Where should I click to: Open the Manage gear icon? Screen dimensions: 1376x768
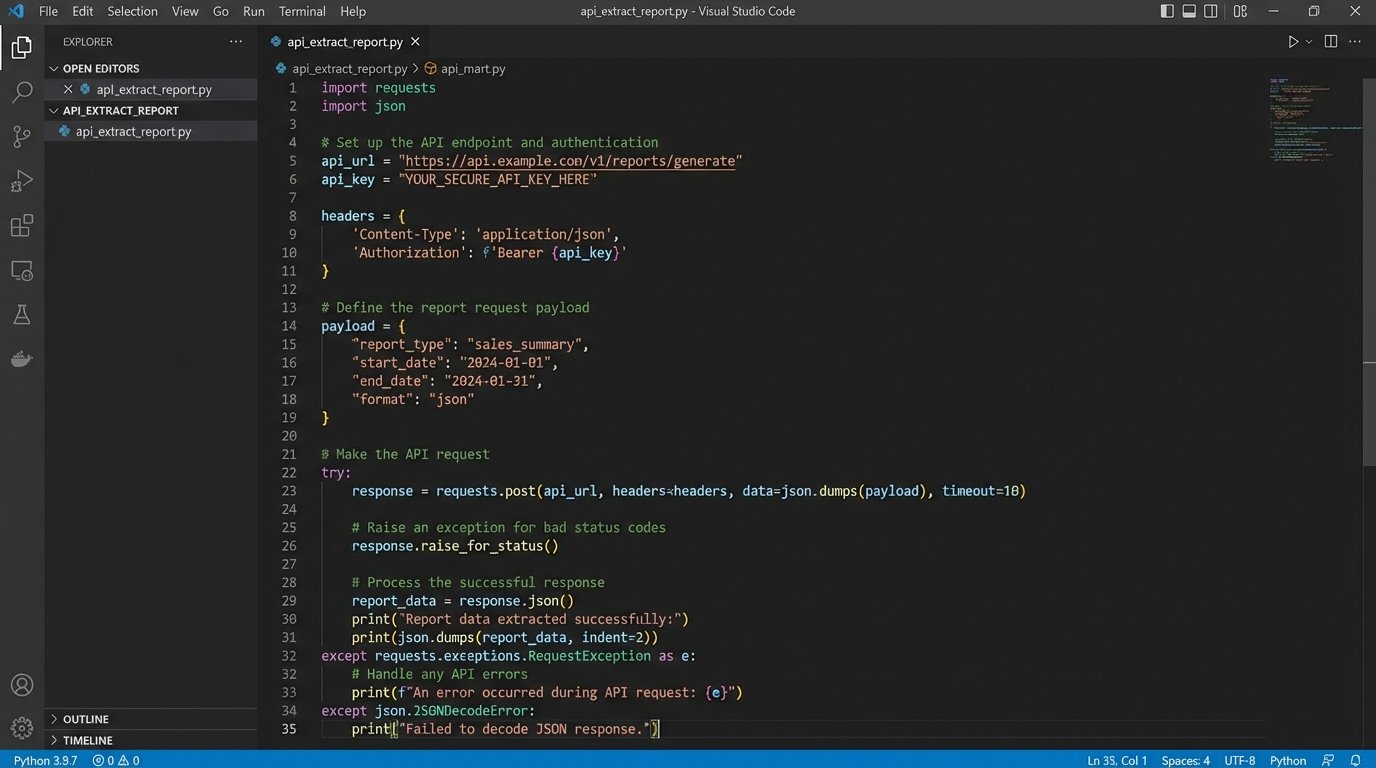point(22,728)
